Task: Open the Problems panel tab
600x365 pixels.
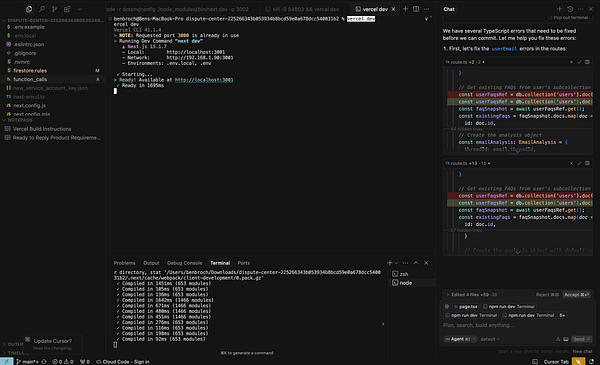Action: point(124,263)
